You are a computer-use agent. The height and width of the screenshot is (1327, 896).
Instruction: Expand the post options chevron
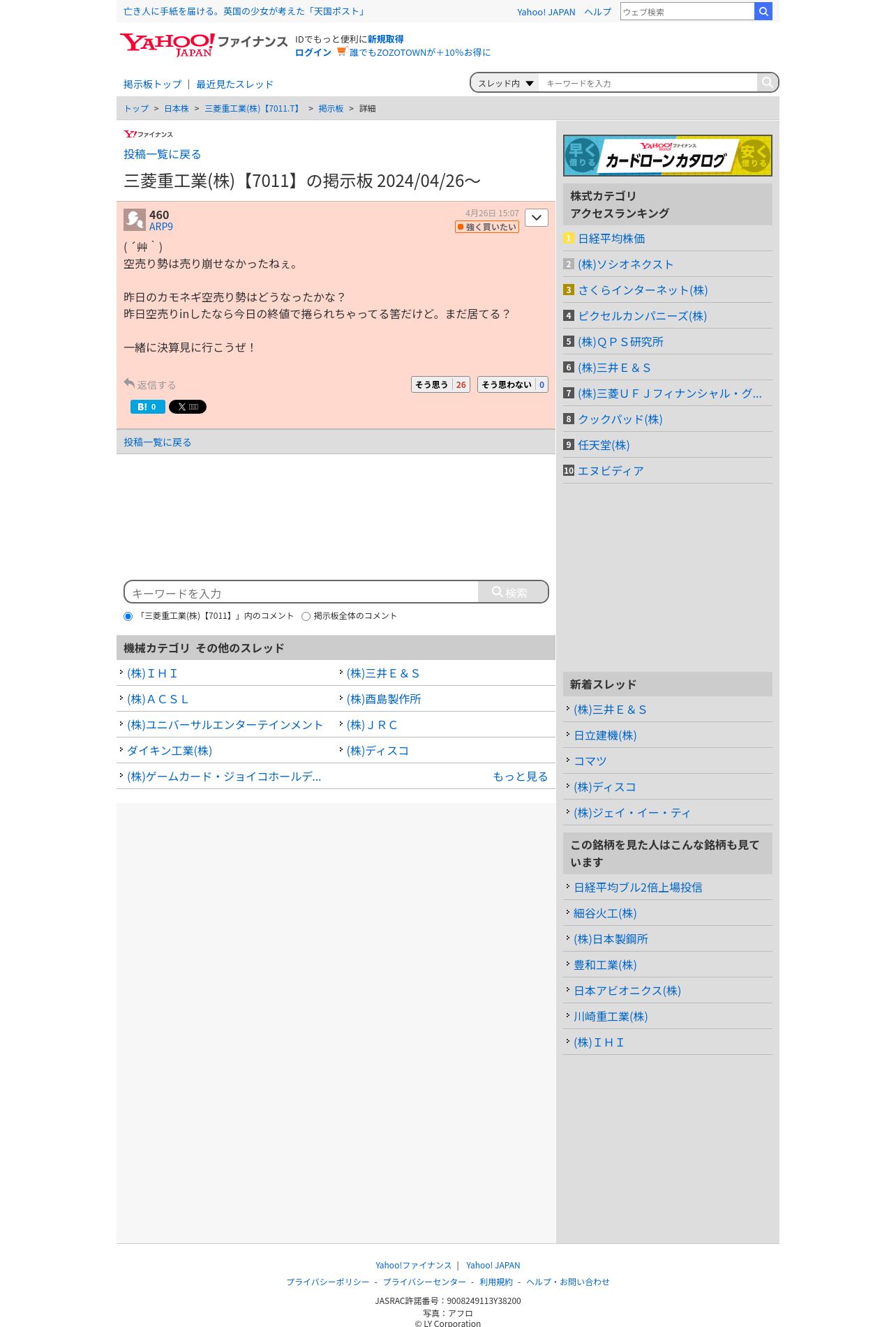pos(537,218)
